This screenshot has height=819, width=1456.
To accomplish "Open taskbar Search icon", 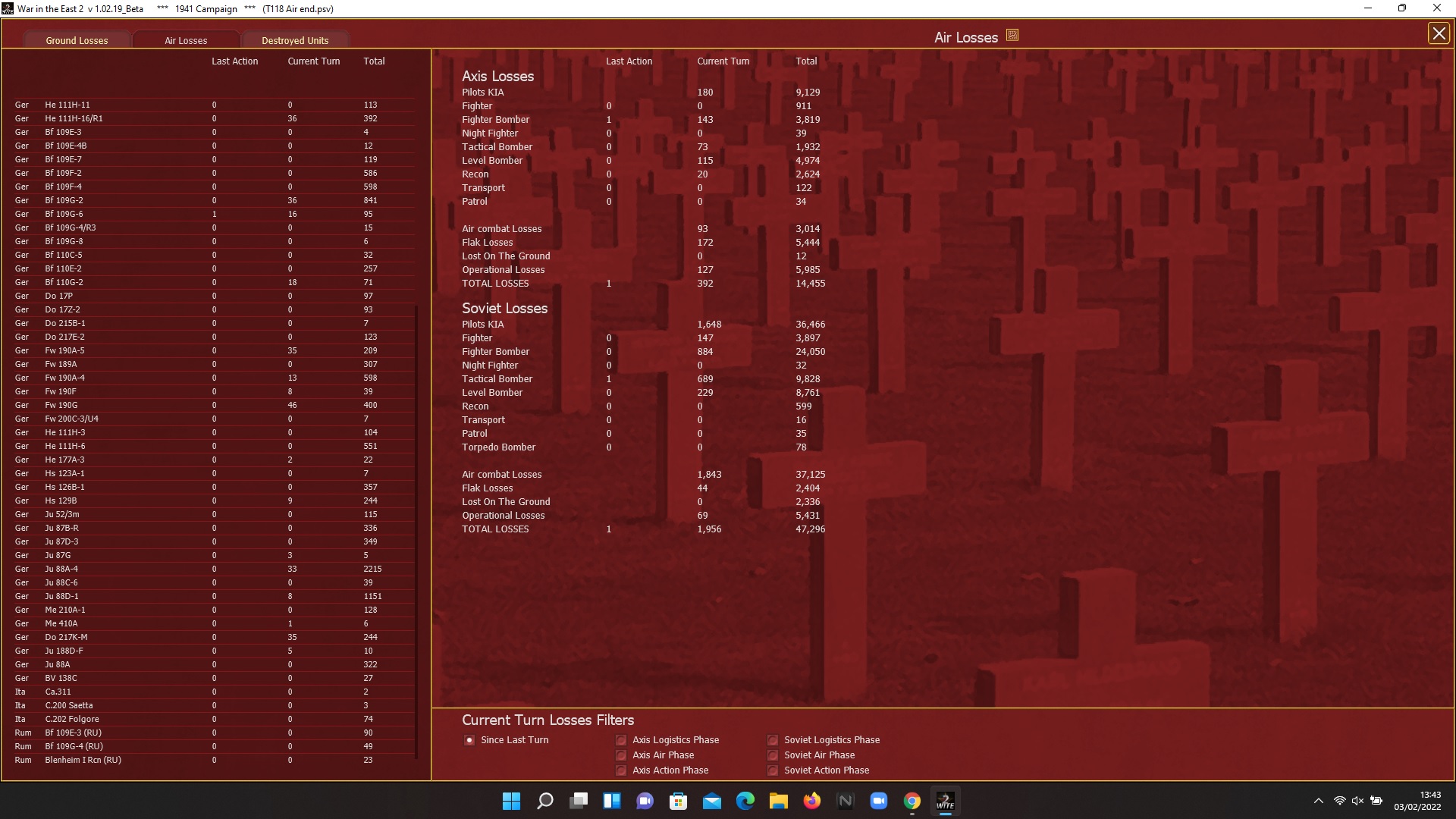I will click(544, 801).
